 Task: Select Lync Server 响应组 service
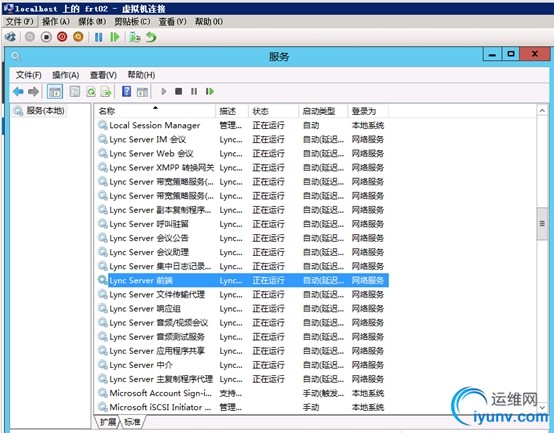(242, 309)
